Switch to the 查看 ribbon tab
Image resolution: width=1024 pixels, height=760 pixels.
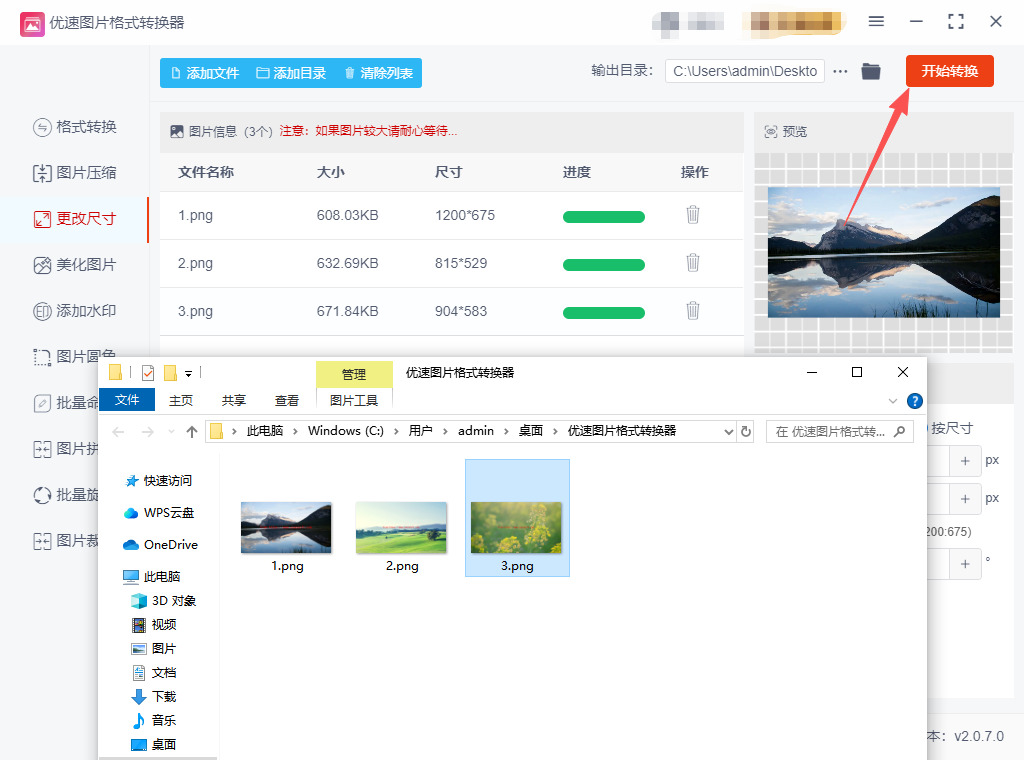coord(287,400)
